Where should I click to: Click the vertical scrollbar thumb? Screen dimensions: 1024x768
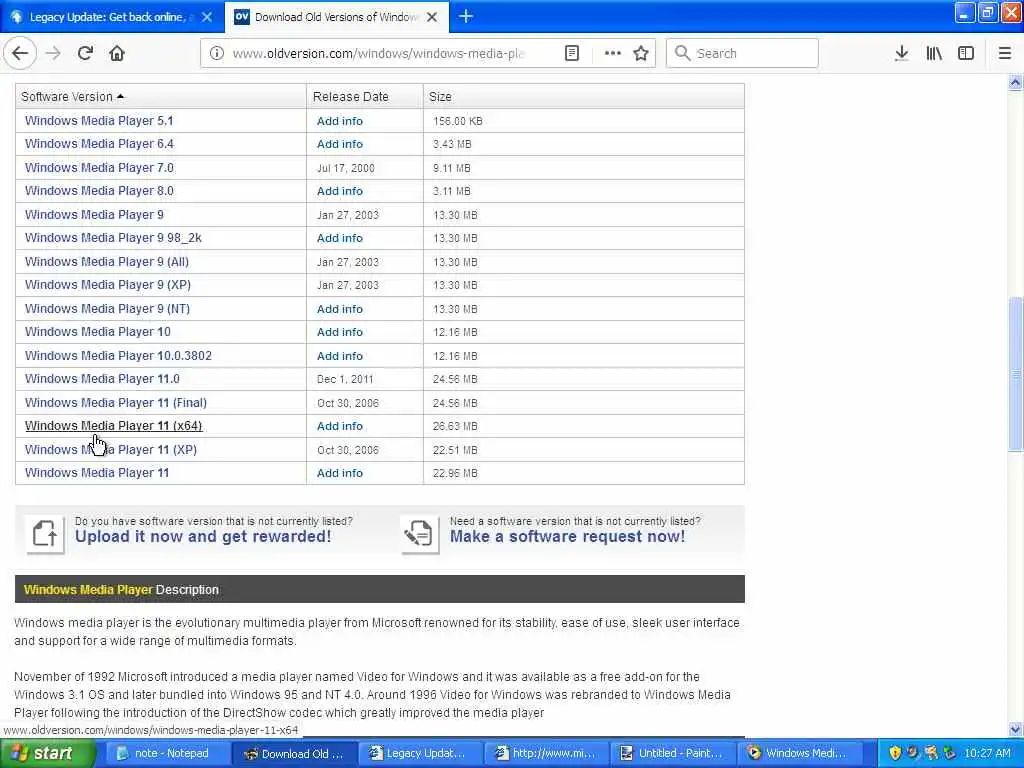(1016, 374)
